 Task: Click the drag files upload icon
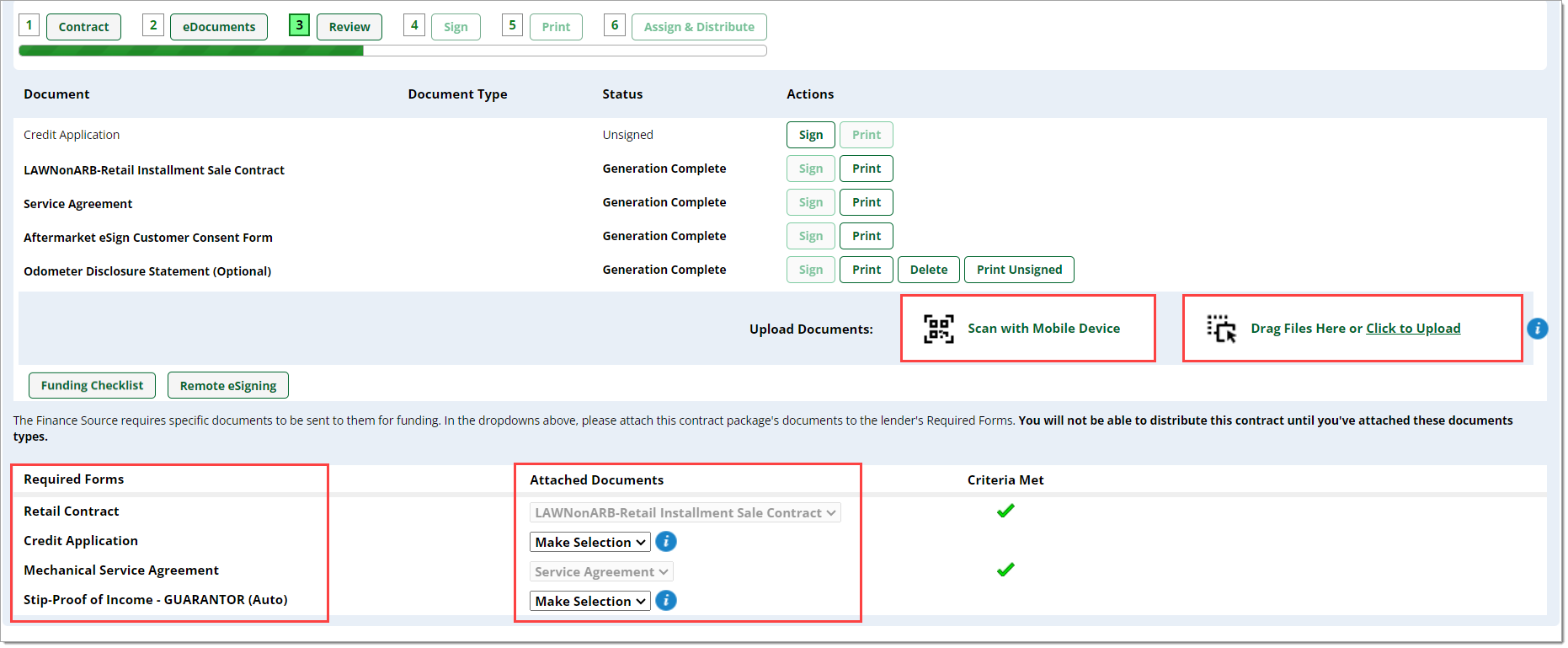coord(1221,329)
